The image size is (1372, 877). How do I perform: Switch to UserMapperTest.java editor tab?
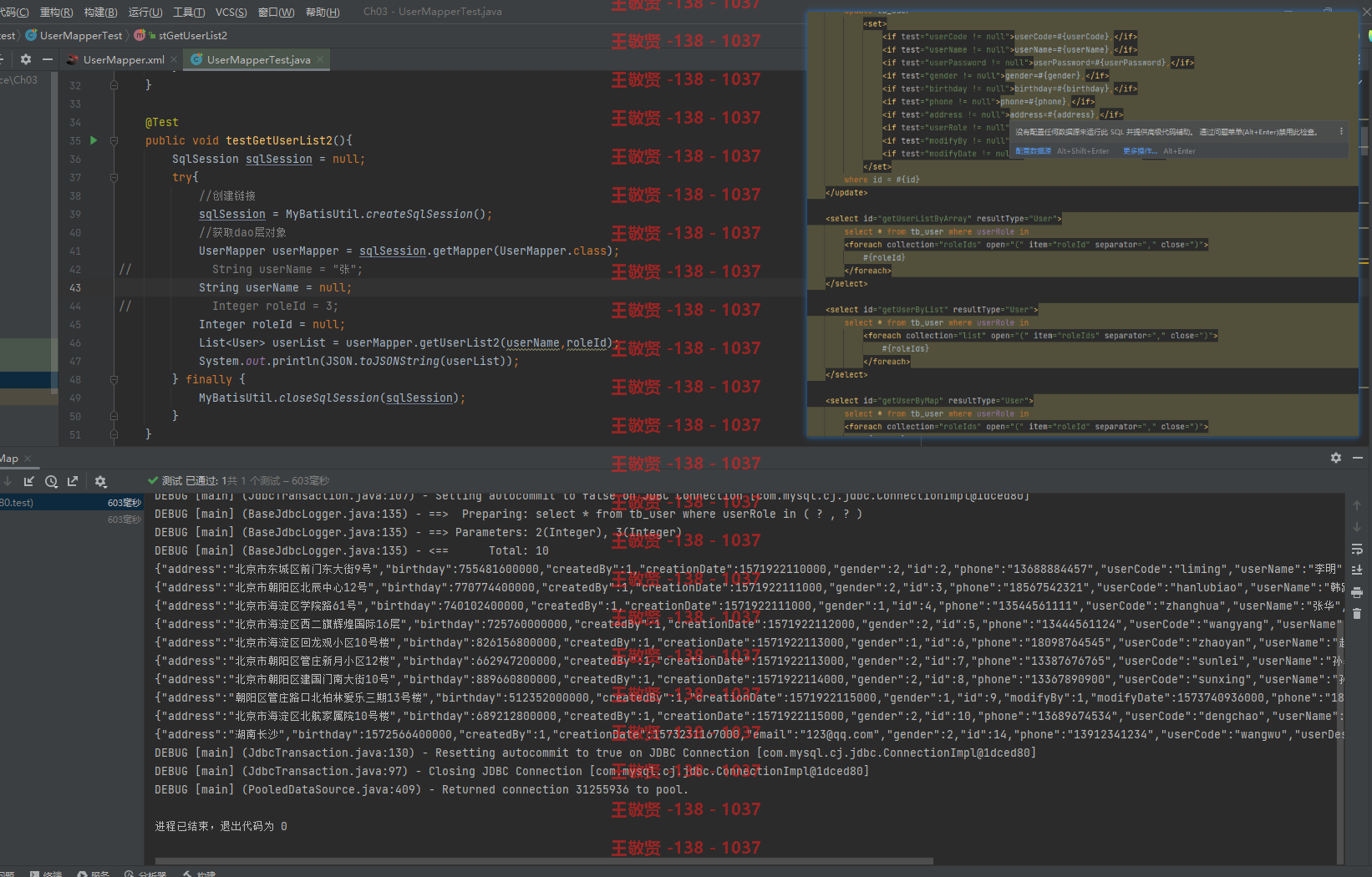(258, 59)
